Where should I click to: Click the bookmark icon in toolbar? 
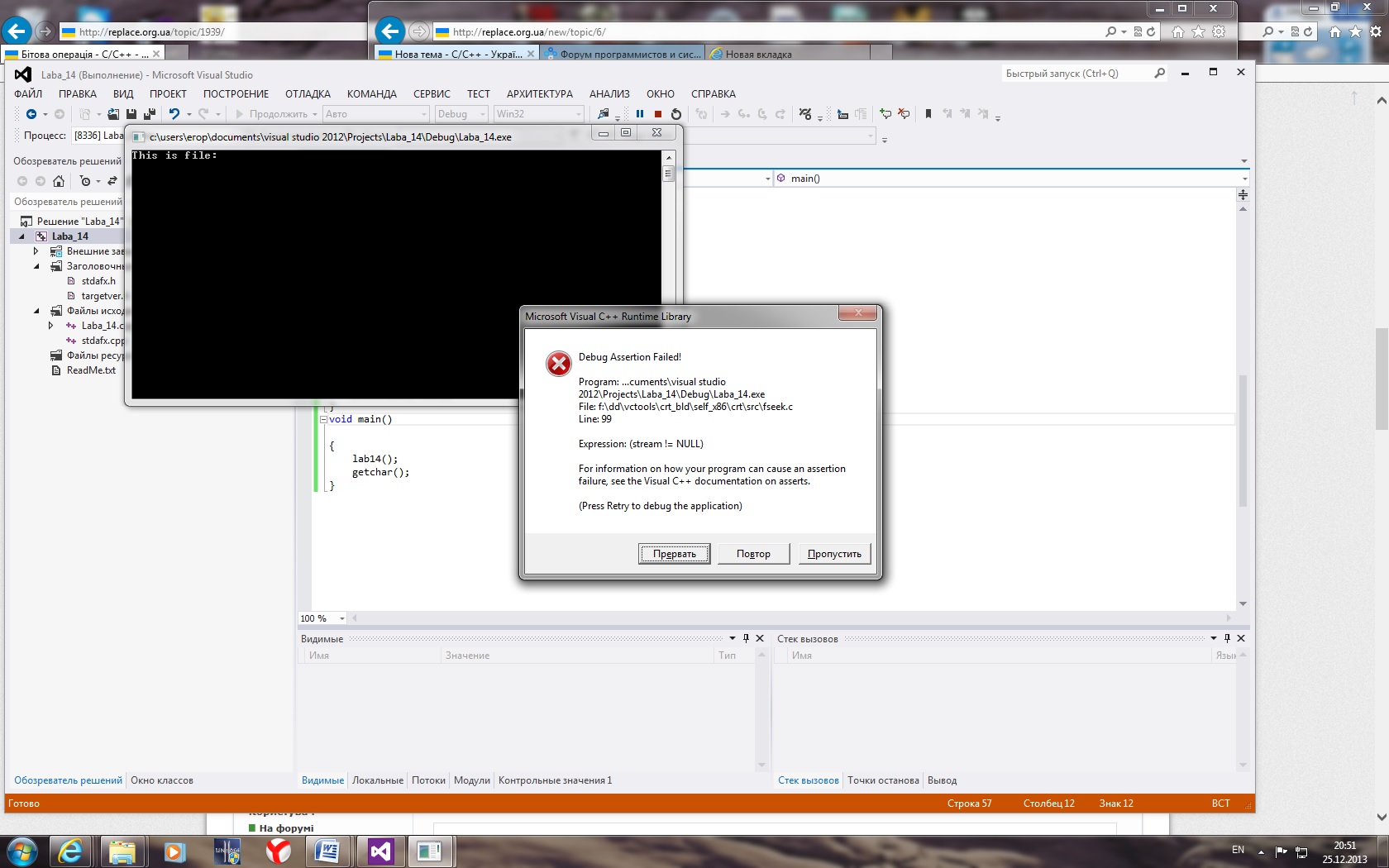point(928,114)
